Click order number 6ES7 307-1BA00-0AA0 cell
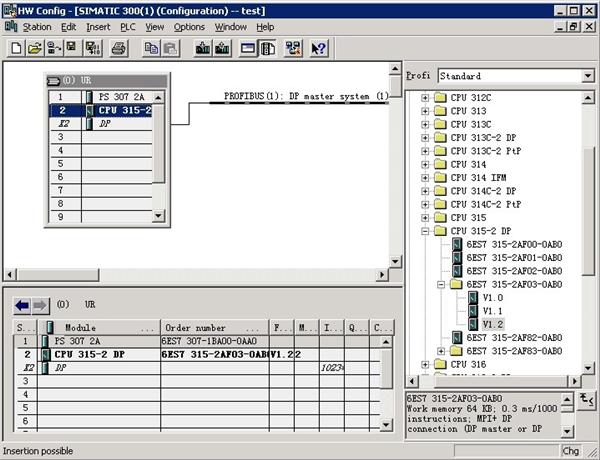The width and height of the screenshot is (600, 460). tap(215, 341)
